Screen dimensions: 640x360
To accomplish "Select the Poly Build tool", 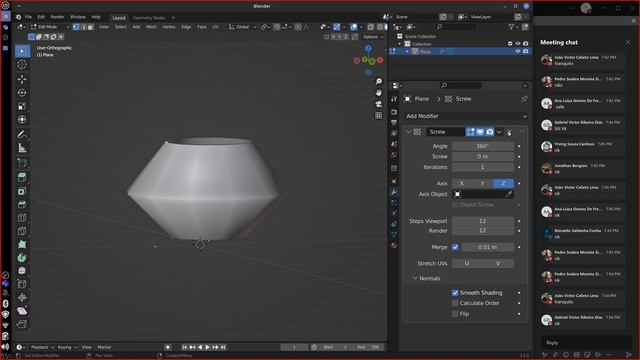I will (x=22, y=244).
